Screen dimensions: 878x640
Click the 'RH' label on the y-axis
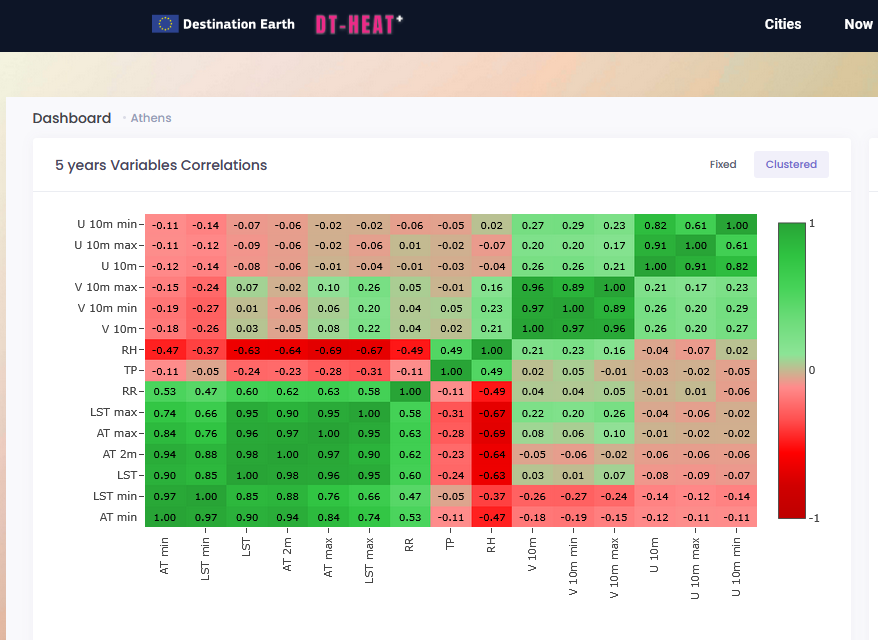[x=128, y=350]
